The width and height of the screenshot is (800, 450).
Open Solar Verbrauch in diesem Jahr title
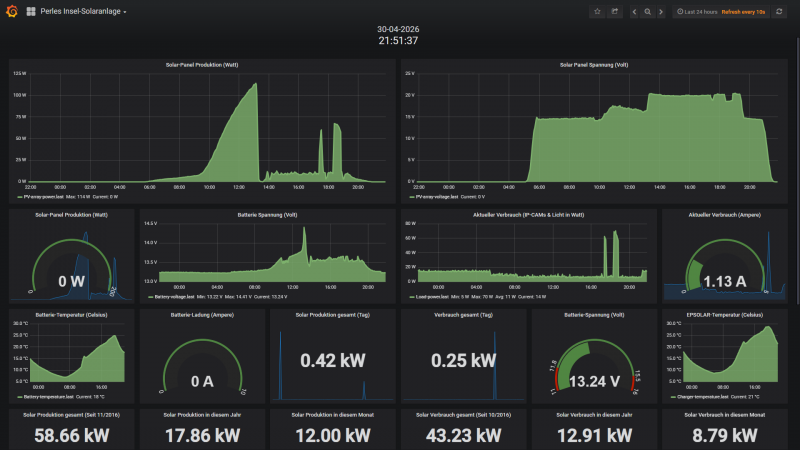pyautogui.click(x=594, y=415)
